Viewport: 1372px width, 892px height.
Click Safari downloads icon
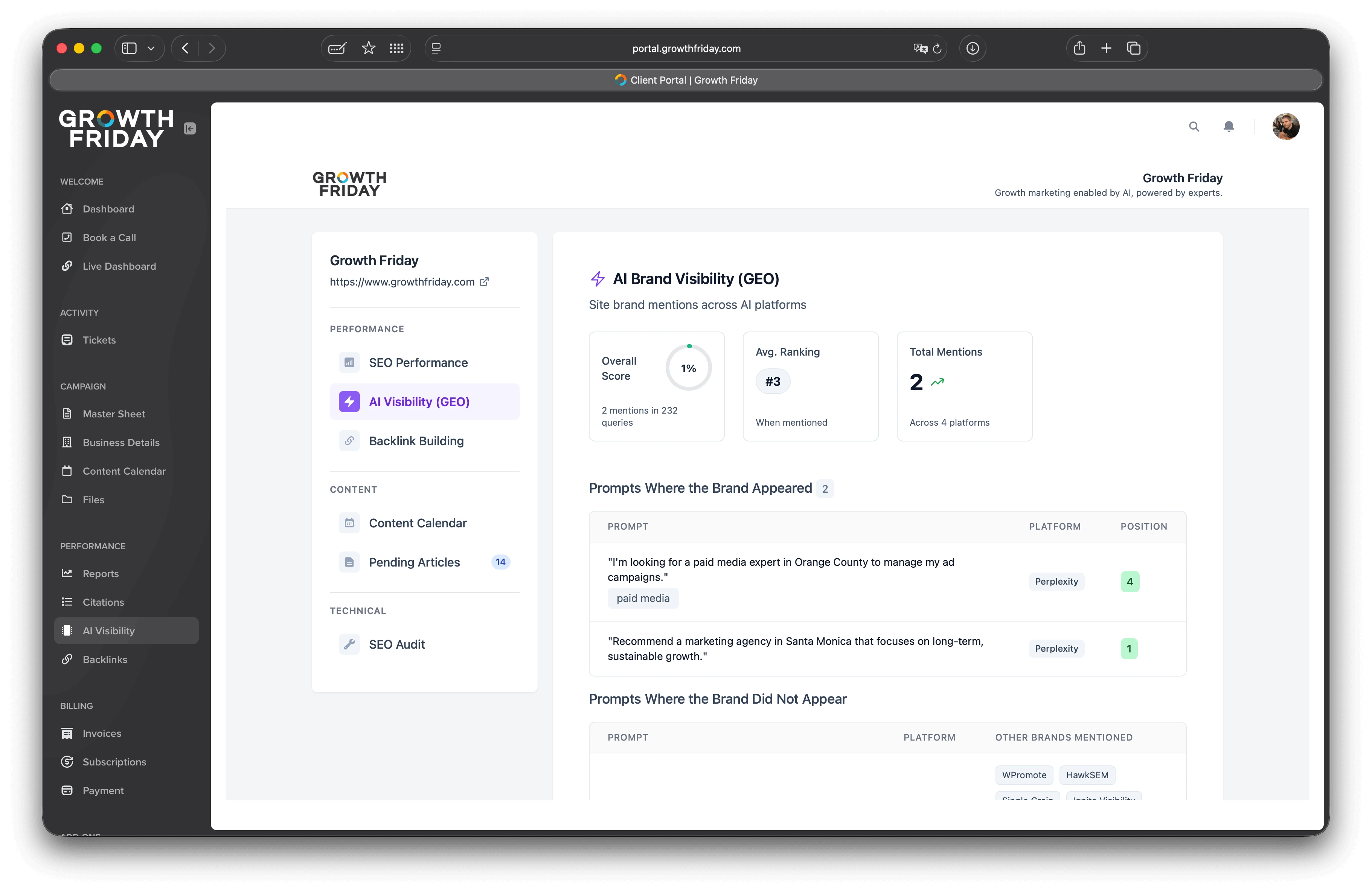[973, 49]
